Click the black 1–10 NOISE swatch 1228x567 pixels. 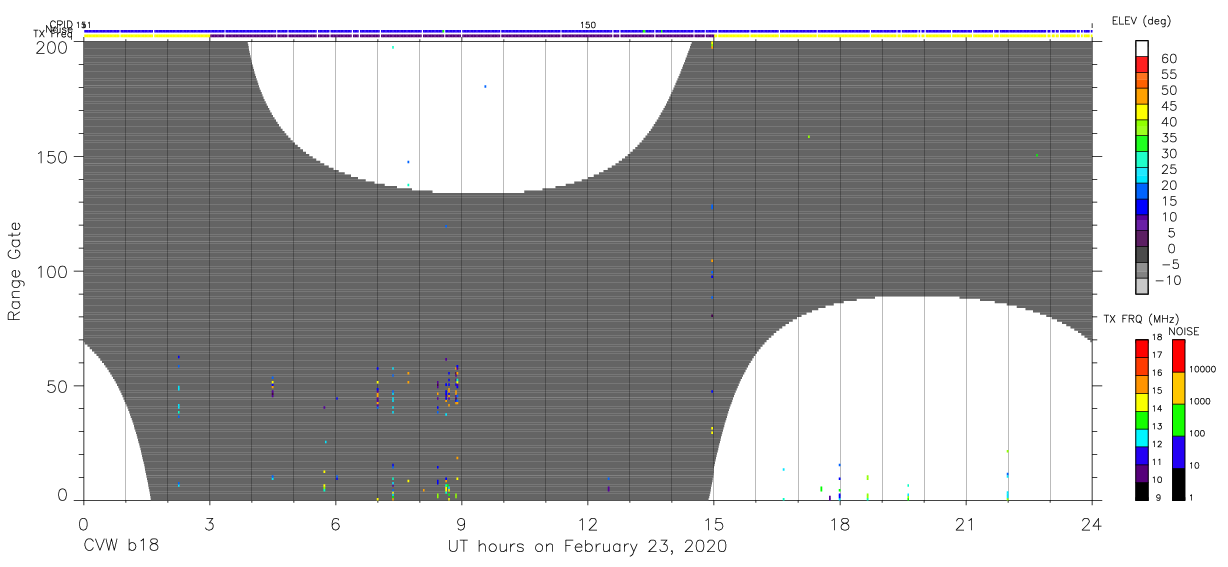tap(1178, 482)
